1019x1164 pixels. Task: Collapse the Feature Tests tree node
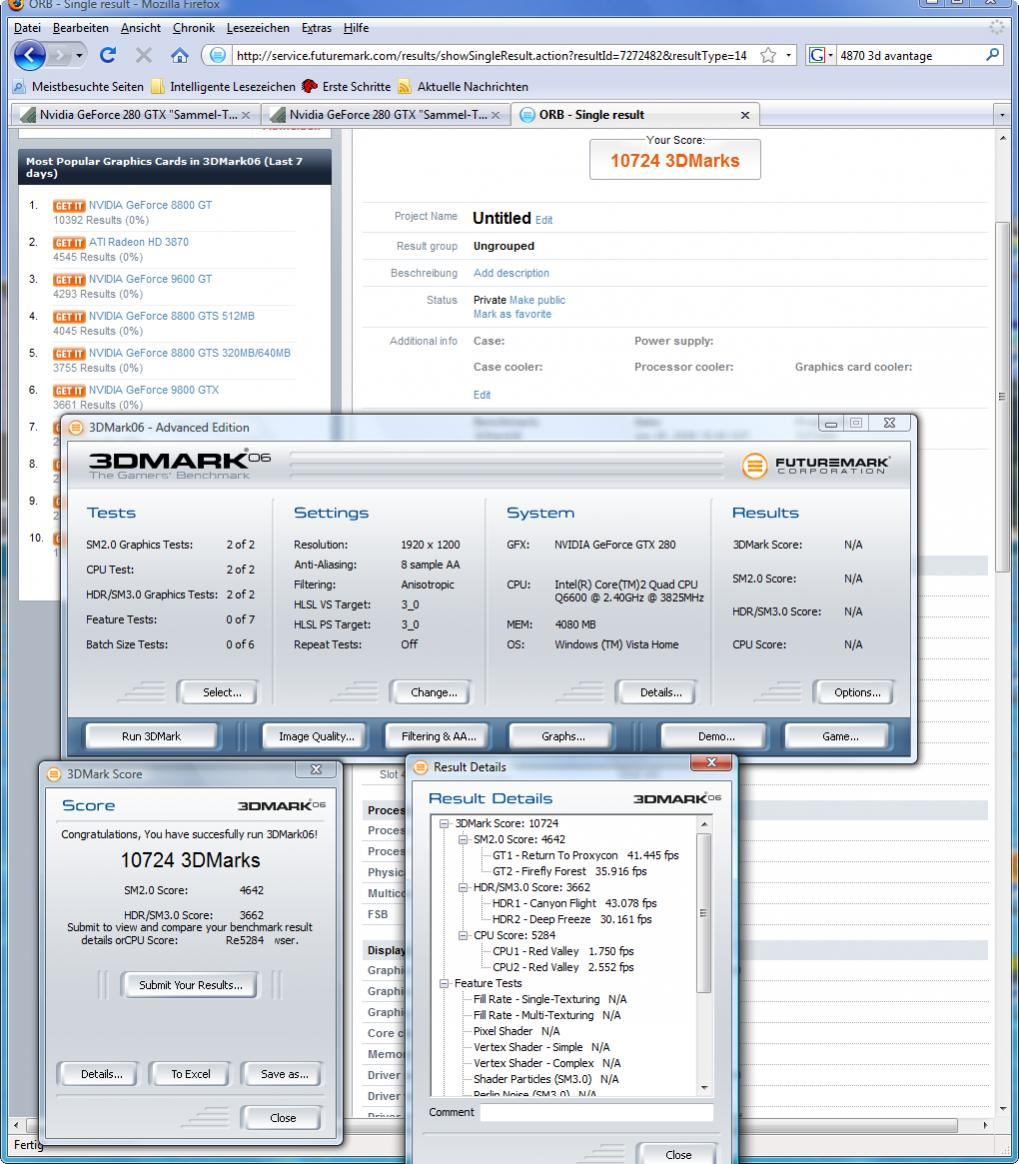[x=444, y=984]
